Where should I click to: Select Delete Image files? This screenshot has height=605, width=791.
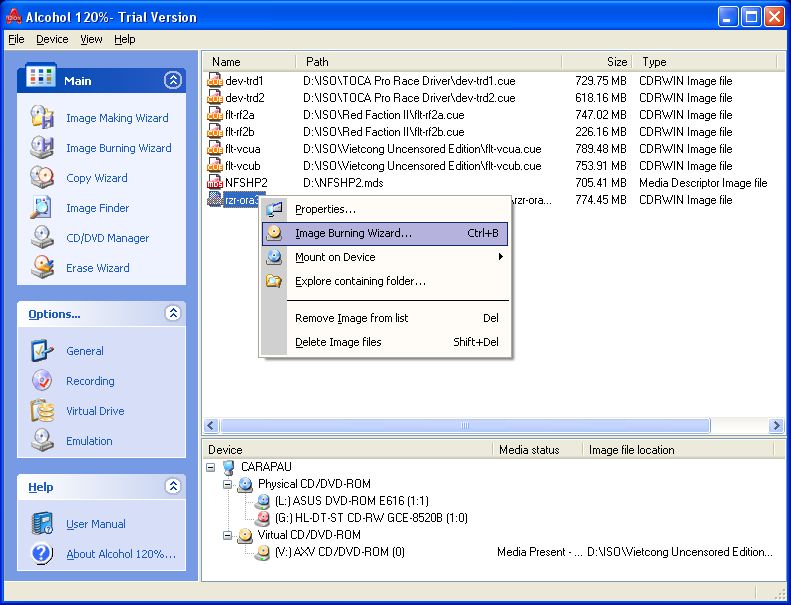coord(384,342)
